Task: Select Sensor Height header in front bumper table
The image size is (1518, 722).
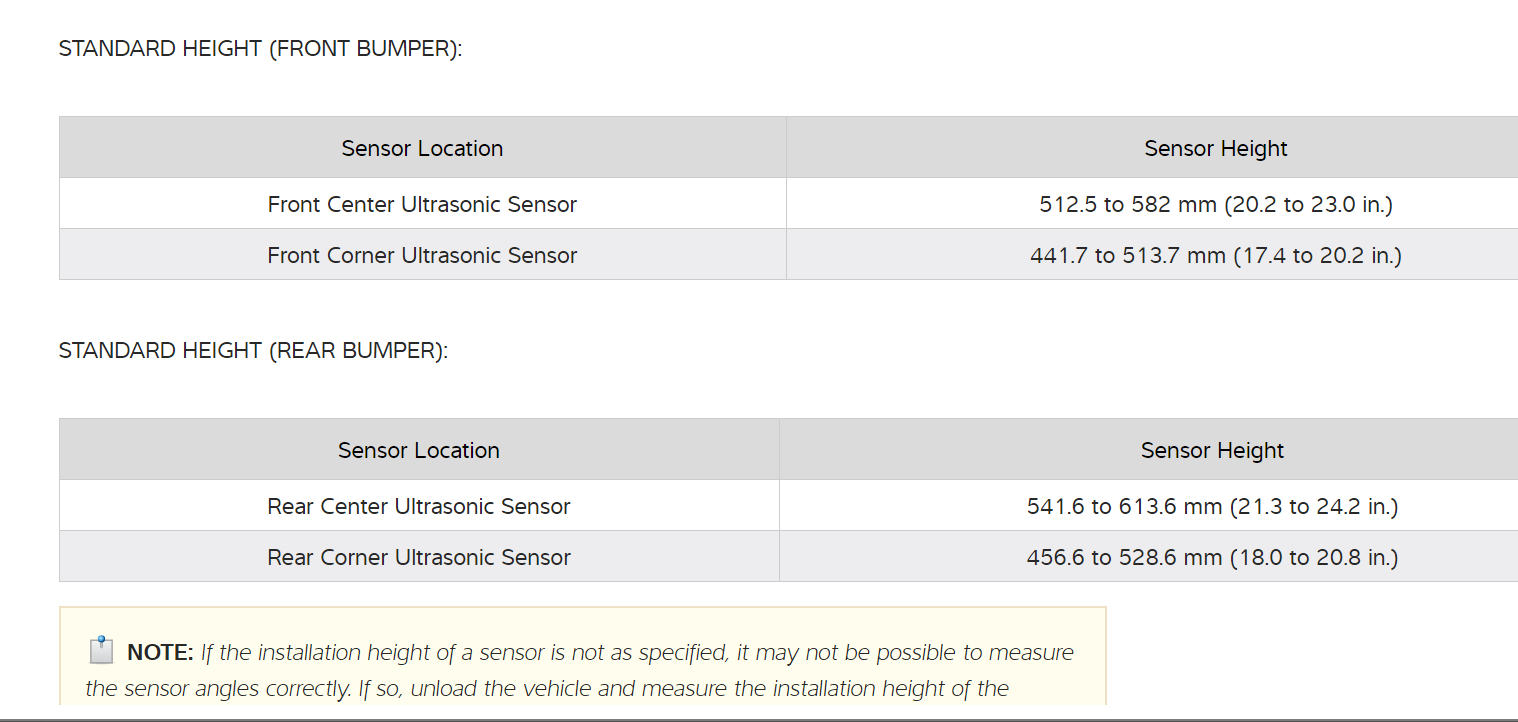Action: (x=1215, y=149)
